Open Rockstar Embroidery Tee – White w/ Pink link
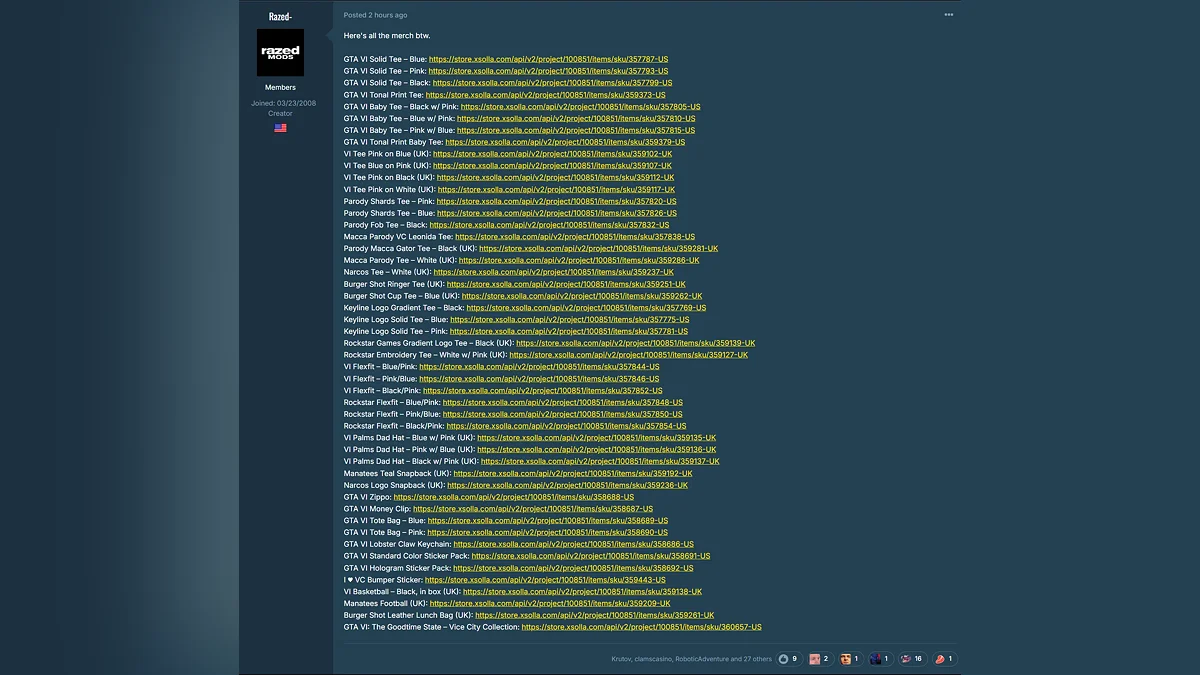Image resolution: width=1200 pixels, height=675 pixels. 628,355
